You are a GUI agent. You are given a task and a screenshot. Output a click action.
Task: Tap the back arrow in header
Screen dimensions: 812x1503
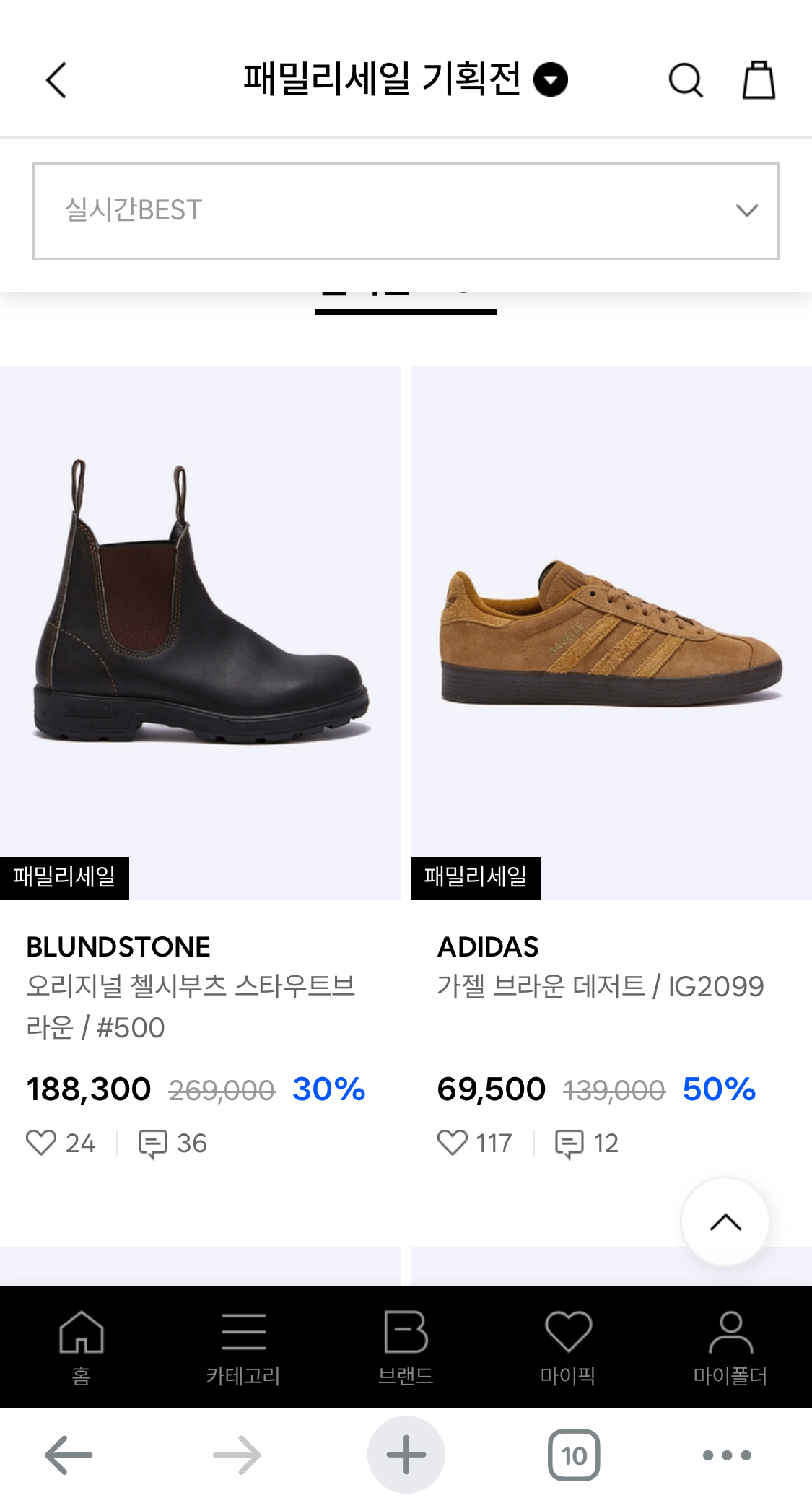click(x=56, y=79)
